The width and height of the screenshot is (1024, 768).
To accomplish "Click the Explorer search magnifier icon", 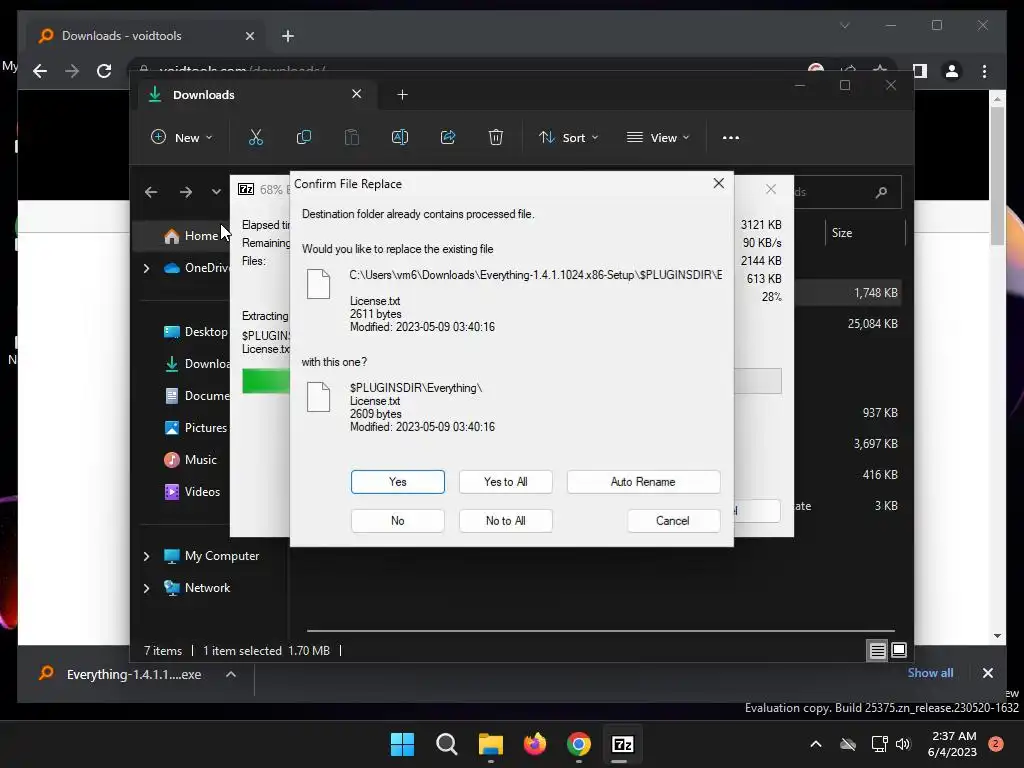I will tap(881, 192).
